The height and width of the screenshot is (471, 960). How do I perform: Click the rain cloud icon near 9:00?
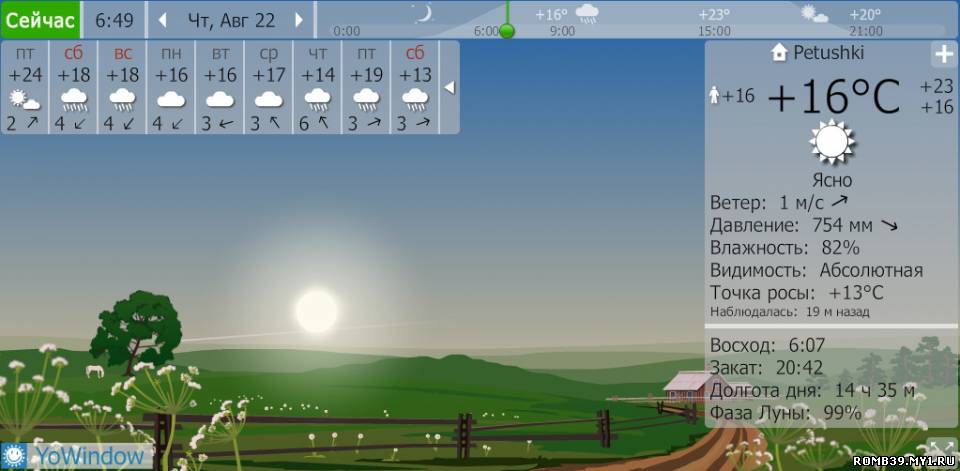tap(588, 14)
